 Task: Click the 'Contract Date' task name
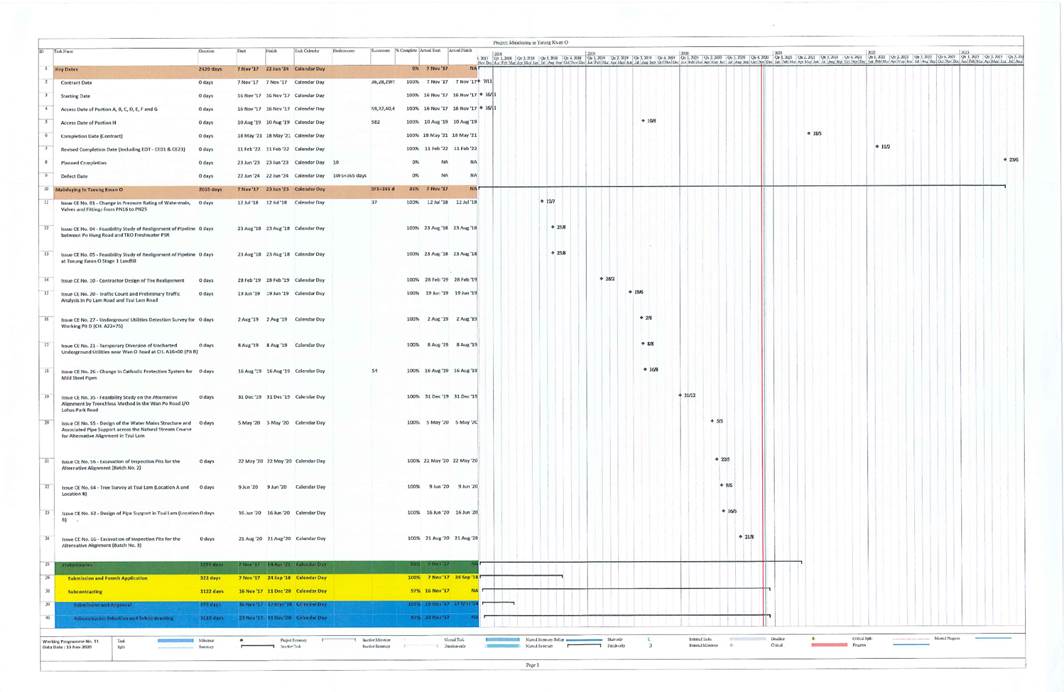(x=76, y=83)
